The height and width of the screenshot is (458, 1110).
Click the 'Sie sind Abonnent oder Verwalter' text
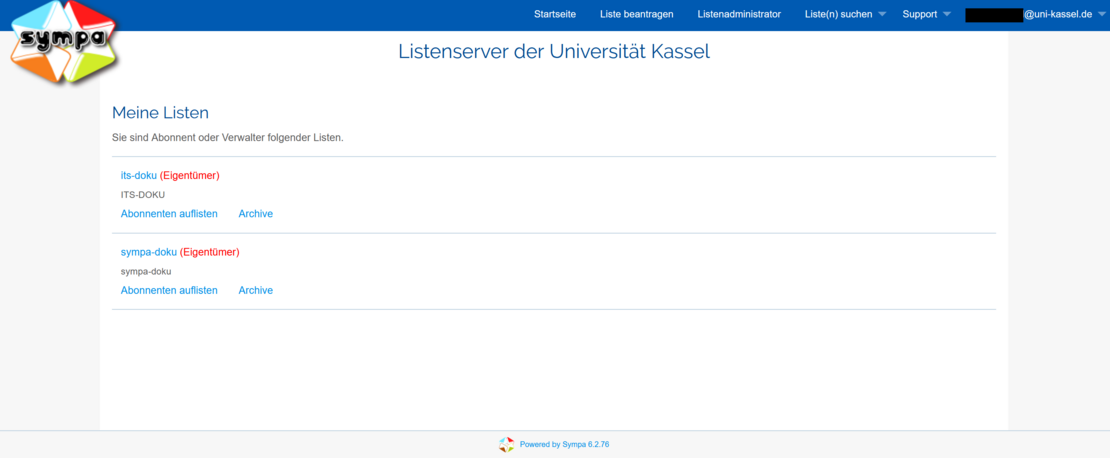(x=228, y=138)
